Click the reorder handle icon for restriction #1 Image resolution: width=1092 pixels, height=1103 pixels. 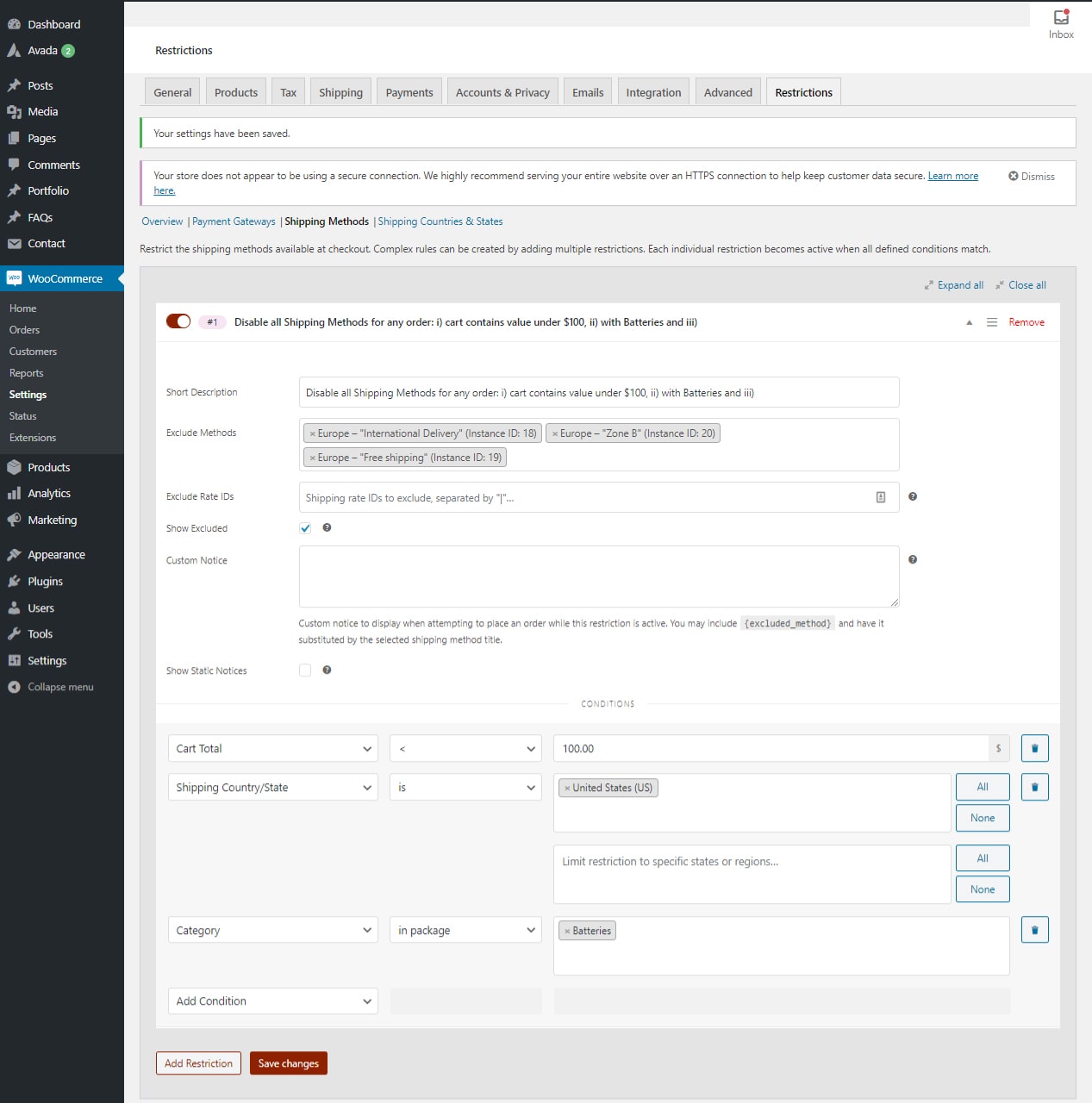point(991,322)
